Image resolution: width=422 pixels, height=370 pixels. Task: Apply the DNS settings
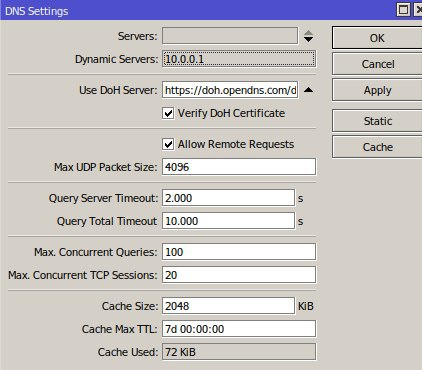coord(377,90)
